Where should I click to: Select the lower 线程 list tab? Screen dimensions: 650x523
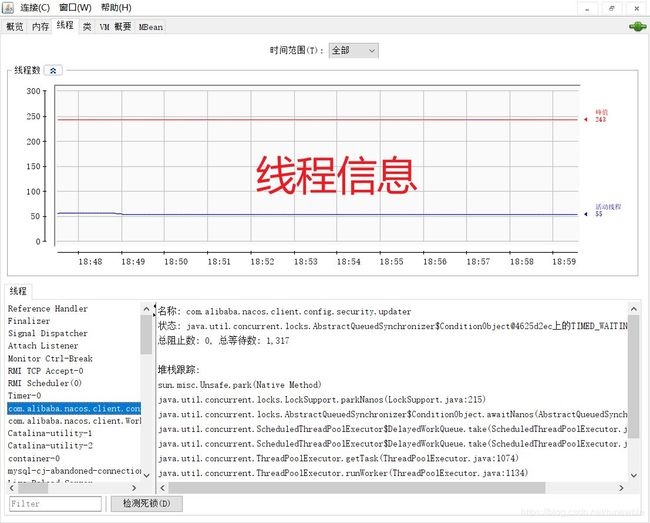18,291
